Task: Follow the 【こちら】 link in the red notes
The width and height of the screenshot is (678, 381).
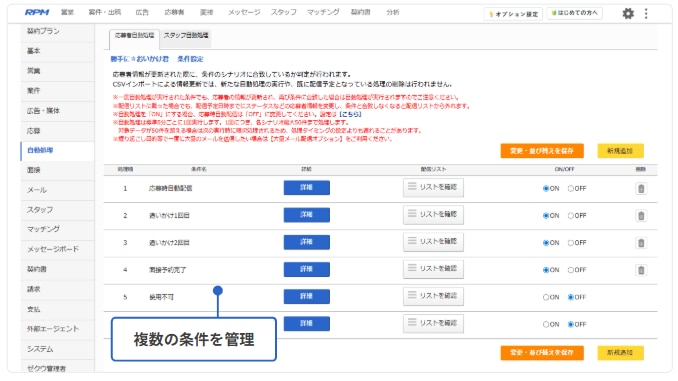Action: point(350,114)
